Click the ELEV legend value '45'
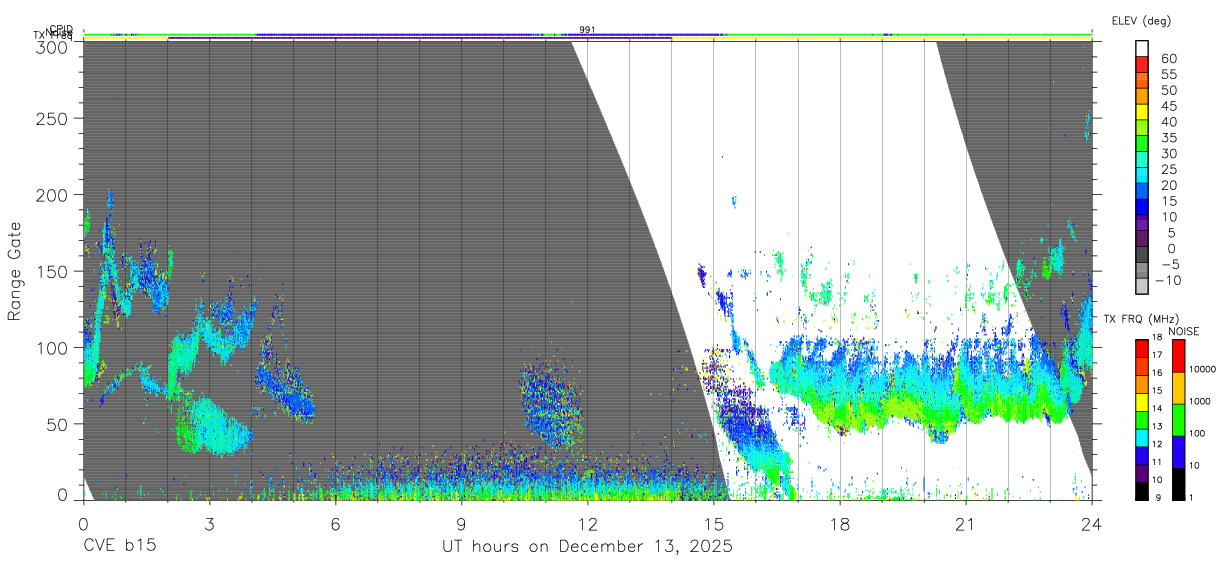 tap(1168, 106)
